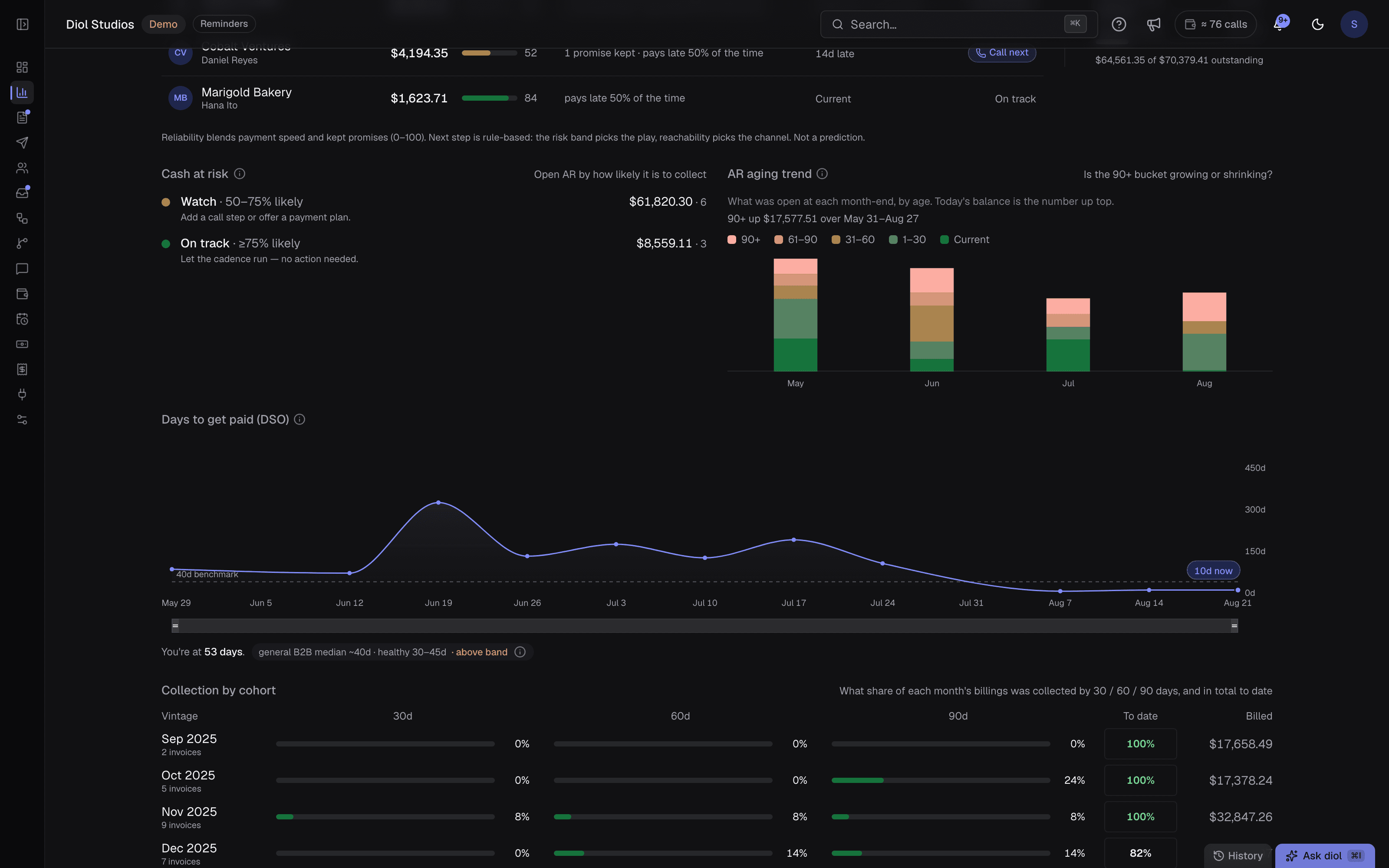
Task: Open the S user avatar menu
Action: 1354,24
